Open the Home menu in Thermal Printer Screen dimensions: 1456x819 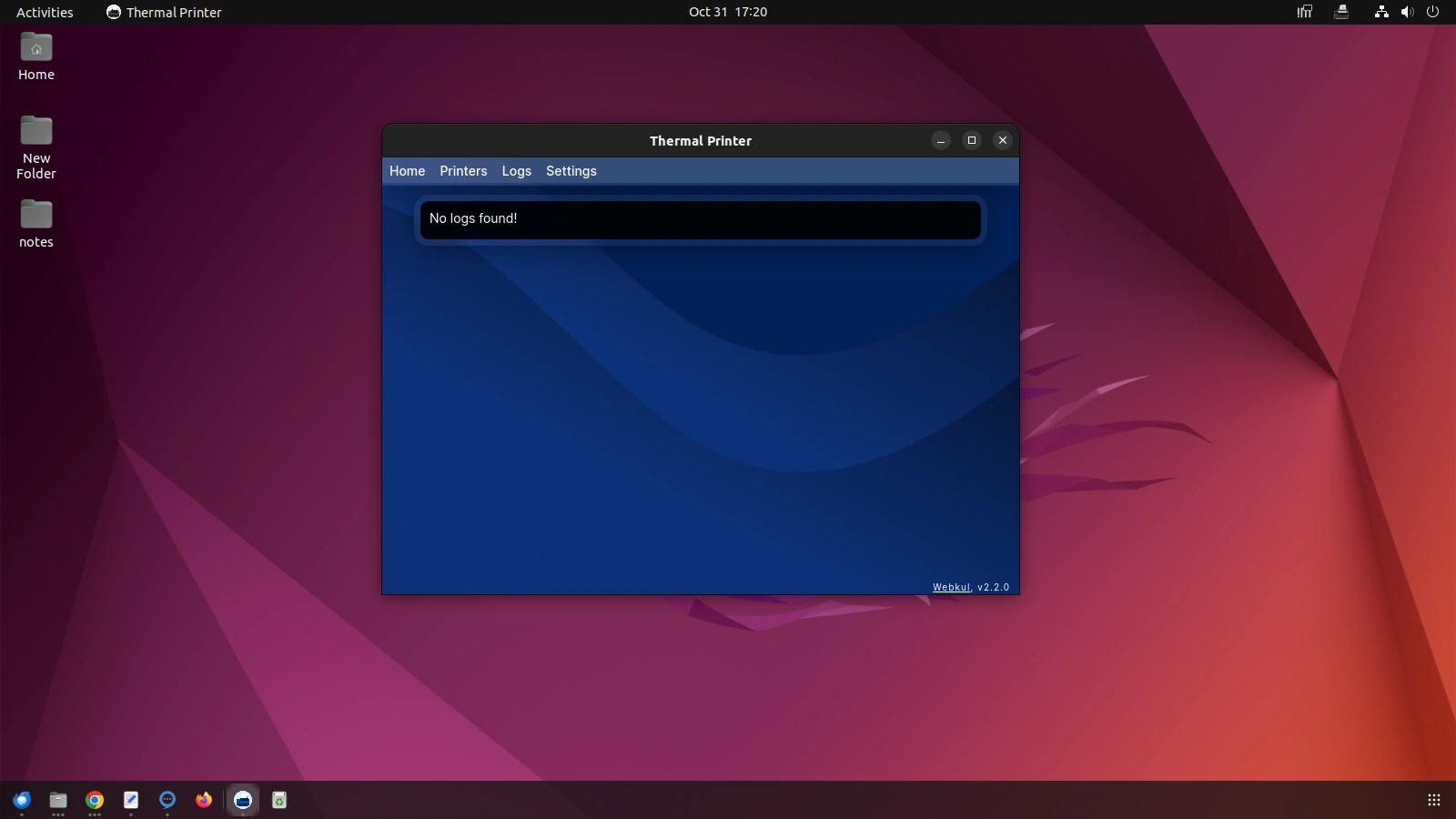click(x=407, y=171)
